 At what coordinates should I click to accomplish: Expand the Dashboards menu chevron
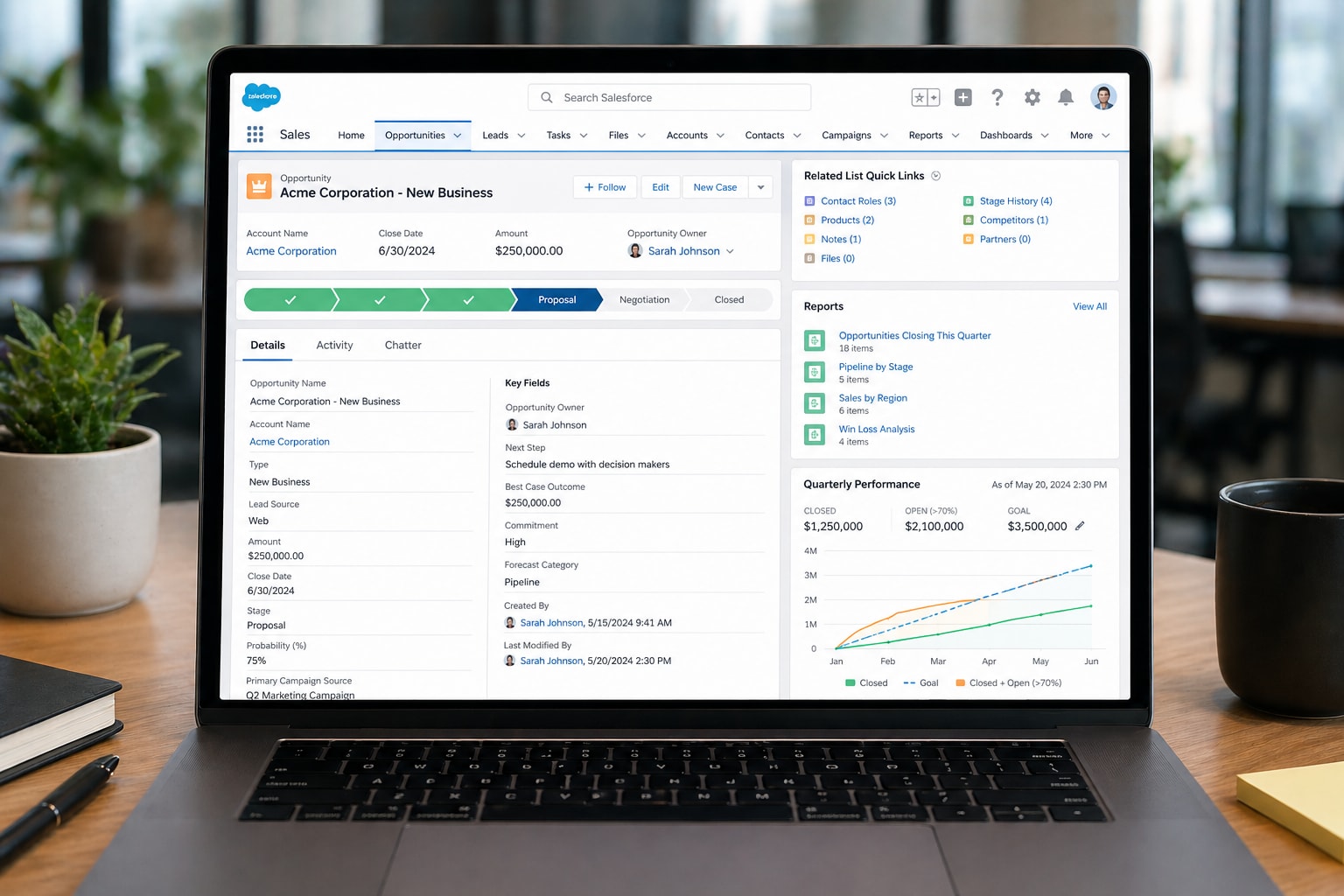(x=1045, y=136)
